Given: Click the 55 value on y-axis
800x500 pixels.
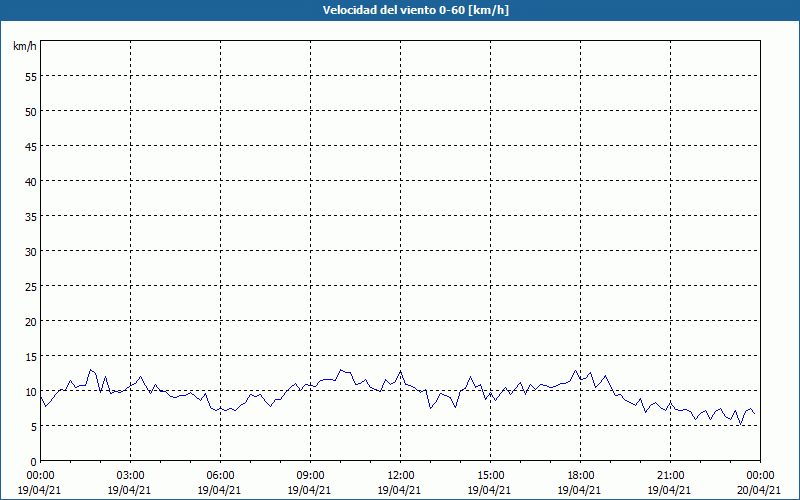Looking at the screenshot, I should point(31,77).
